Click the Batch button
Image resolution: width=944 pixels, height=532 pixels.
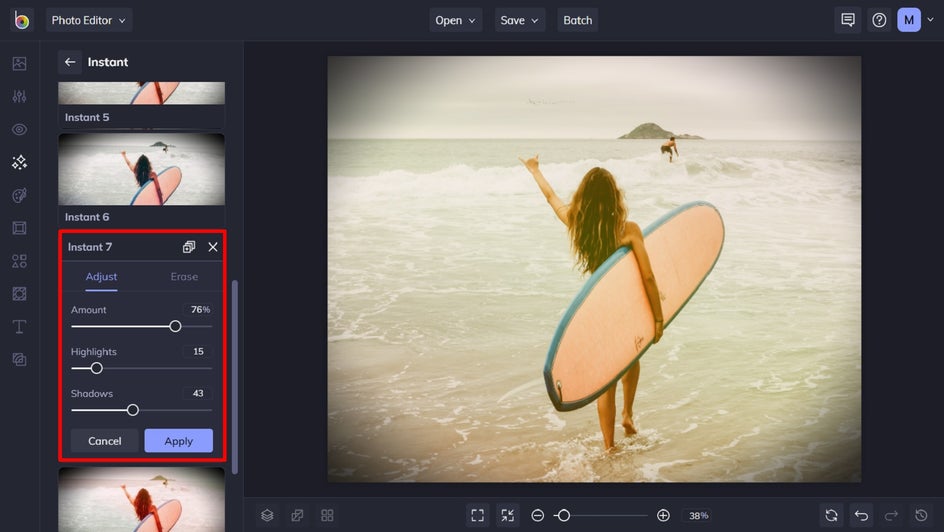[578, 20]
